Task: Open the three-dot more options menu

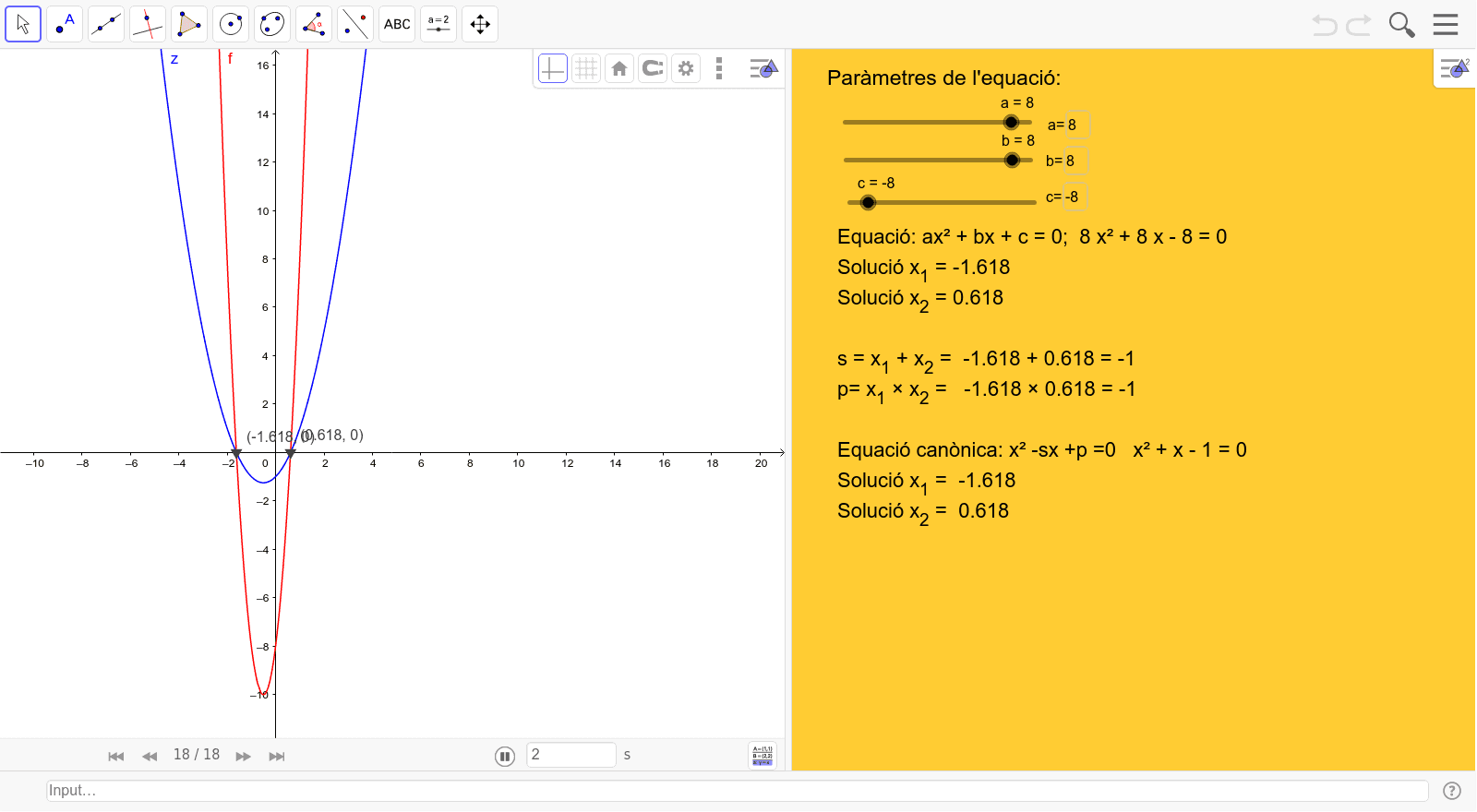Action: pyautogui.click(x=719, y=68)
